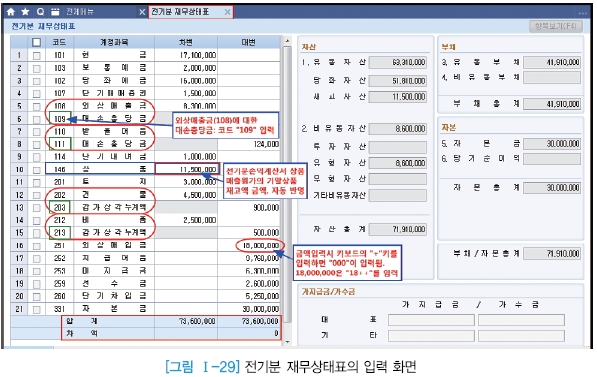Check the box for row 201 토지
This screenshot has height=377, width=597.
(x=37, y=182)
